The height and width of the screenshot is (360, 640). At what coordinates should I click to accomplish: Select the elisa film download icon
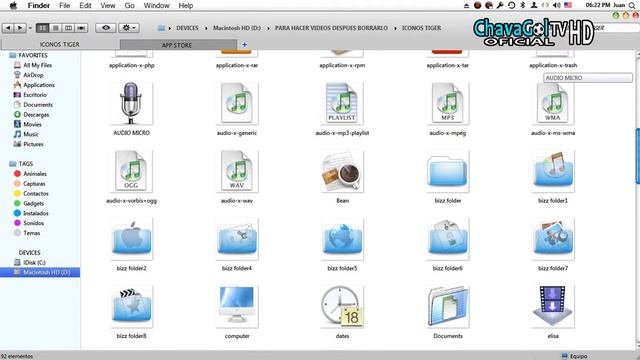pyautogui.click(x=553, y=307)
